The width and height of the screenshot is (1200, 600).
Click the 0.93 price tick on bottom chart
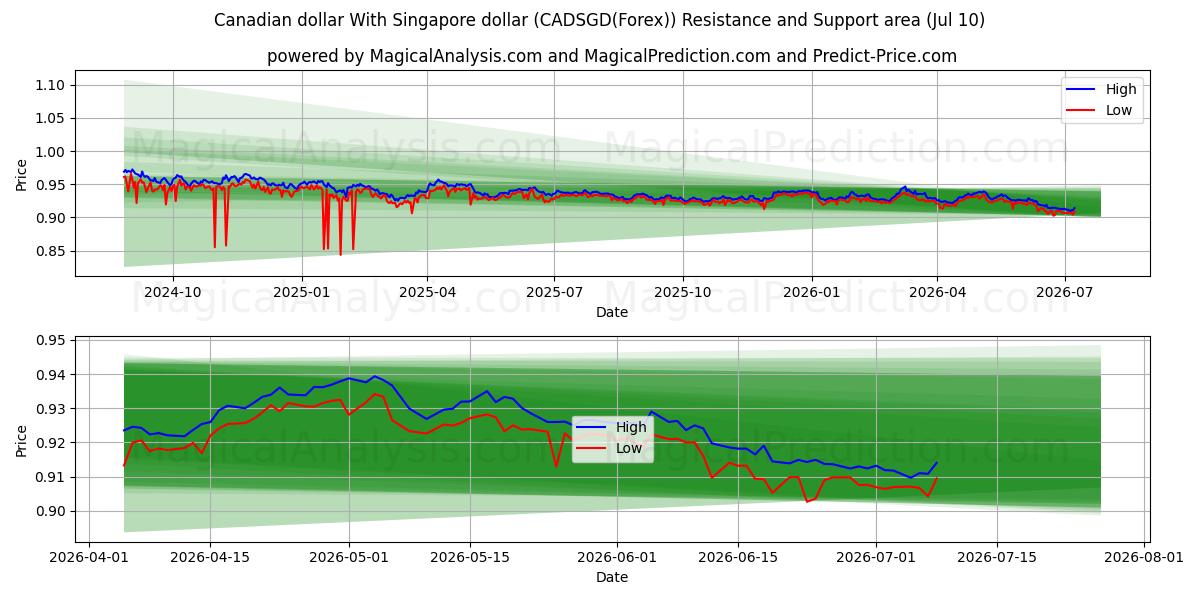(x=51, y=409)
